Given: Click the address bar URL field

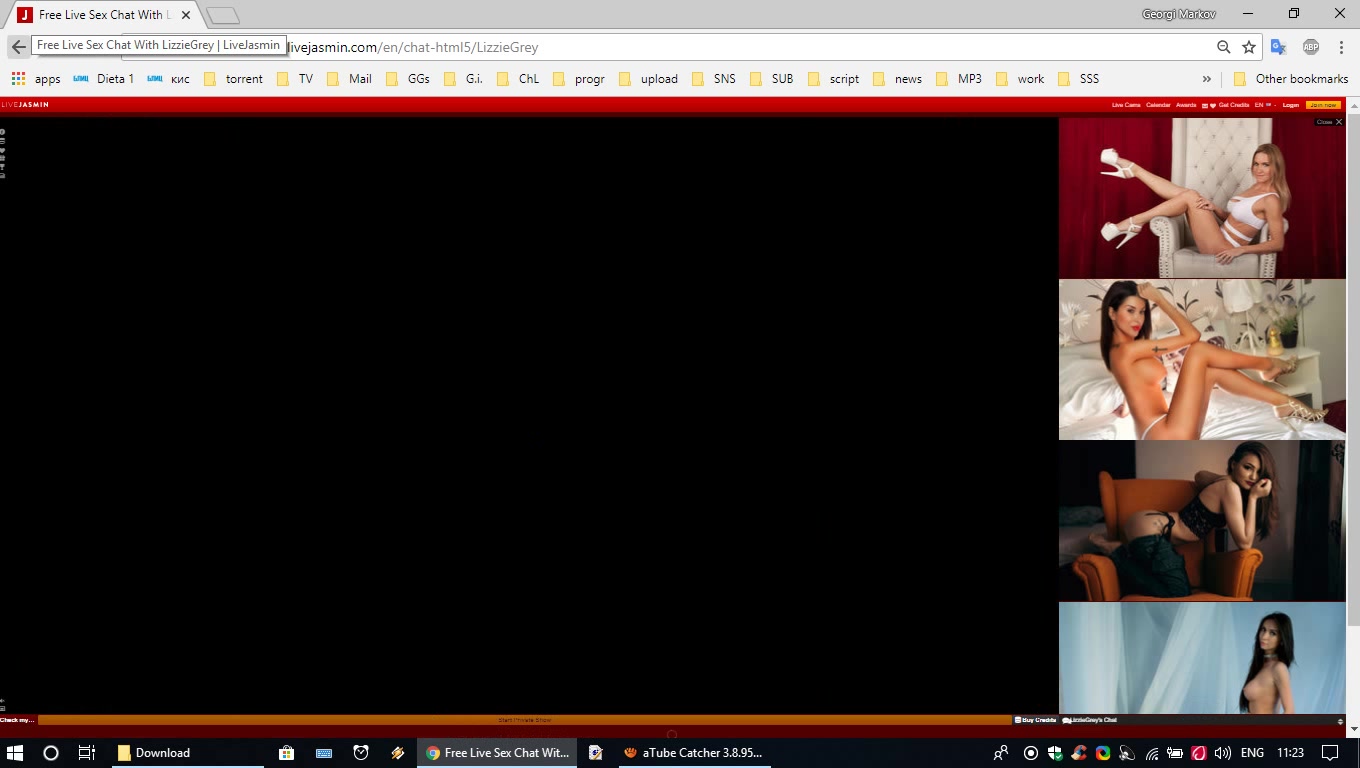Looking at the screenshot, I should (x=700, y=47).
